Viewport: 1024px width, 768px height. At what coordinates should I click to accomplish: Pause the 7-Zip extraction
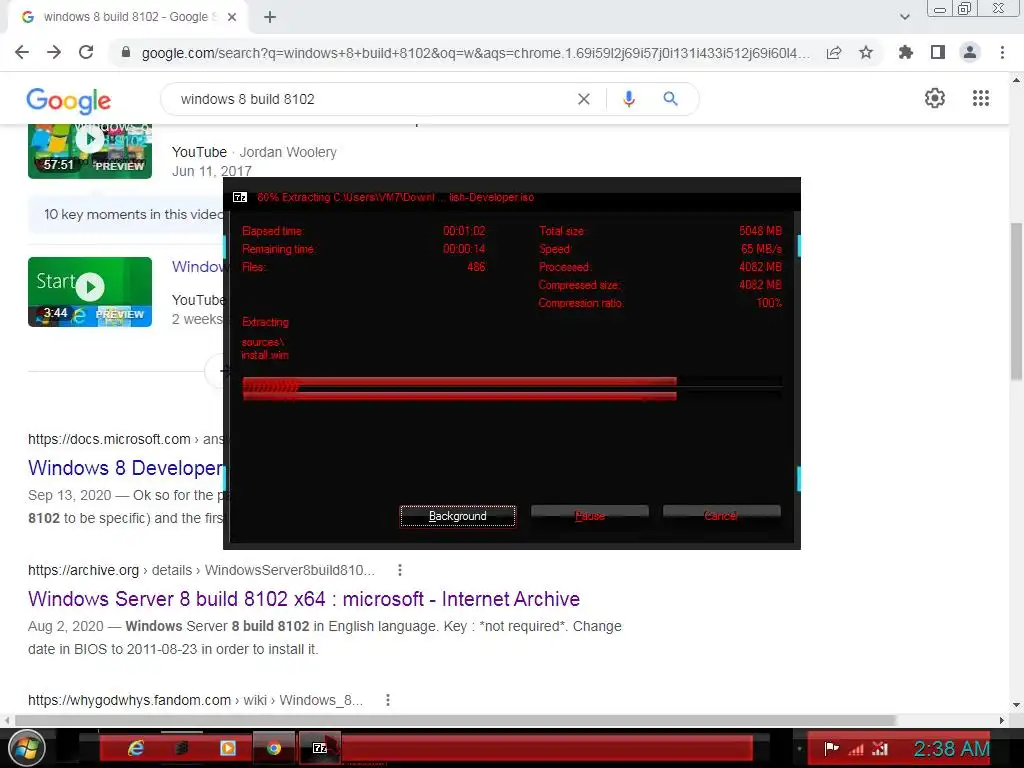point(590,516)
